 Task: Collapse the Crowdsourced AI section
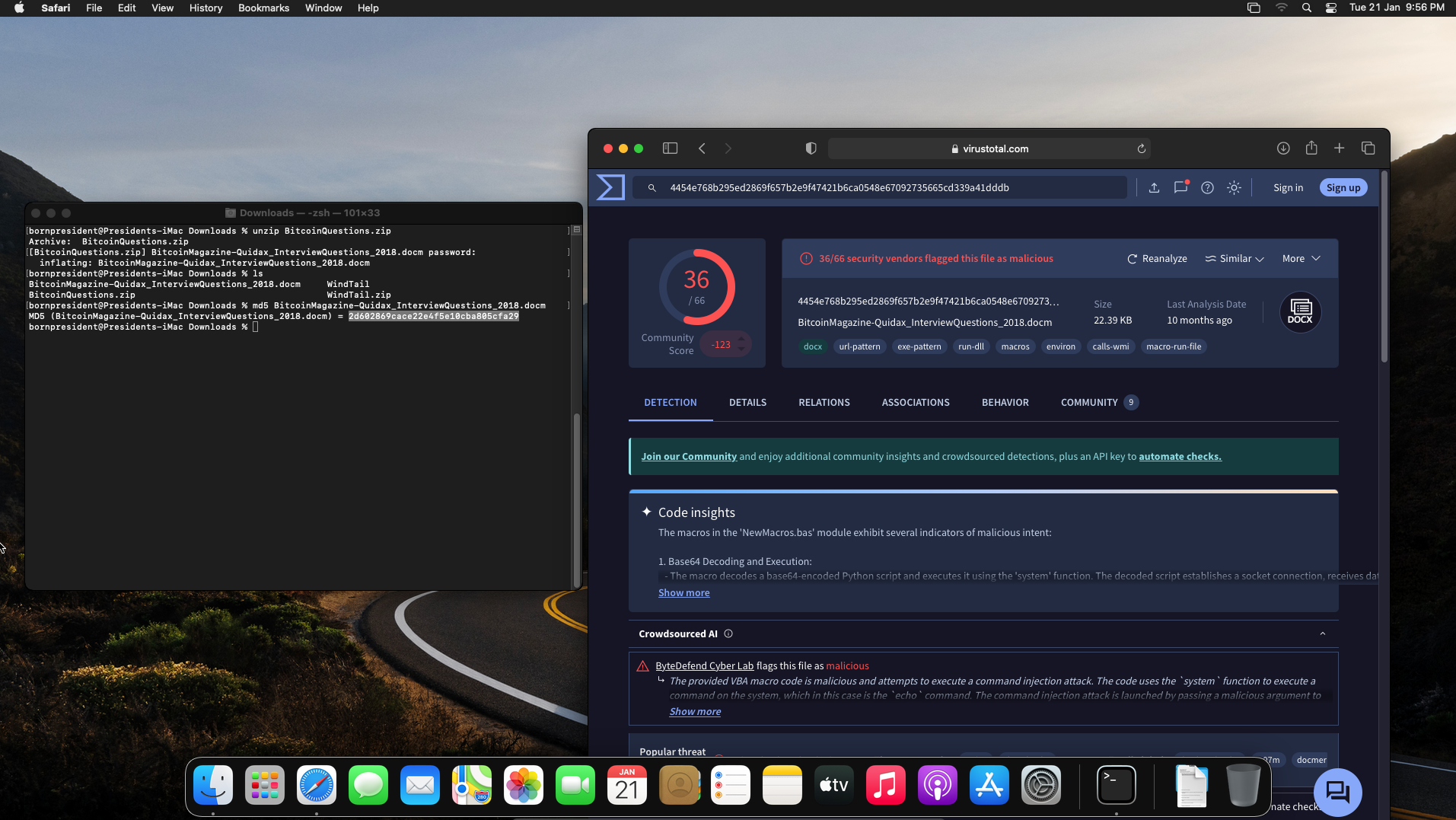[1322, 633]
